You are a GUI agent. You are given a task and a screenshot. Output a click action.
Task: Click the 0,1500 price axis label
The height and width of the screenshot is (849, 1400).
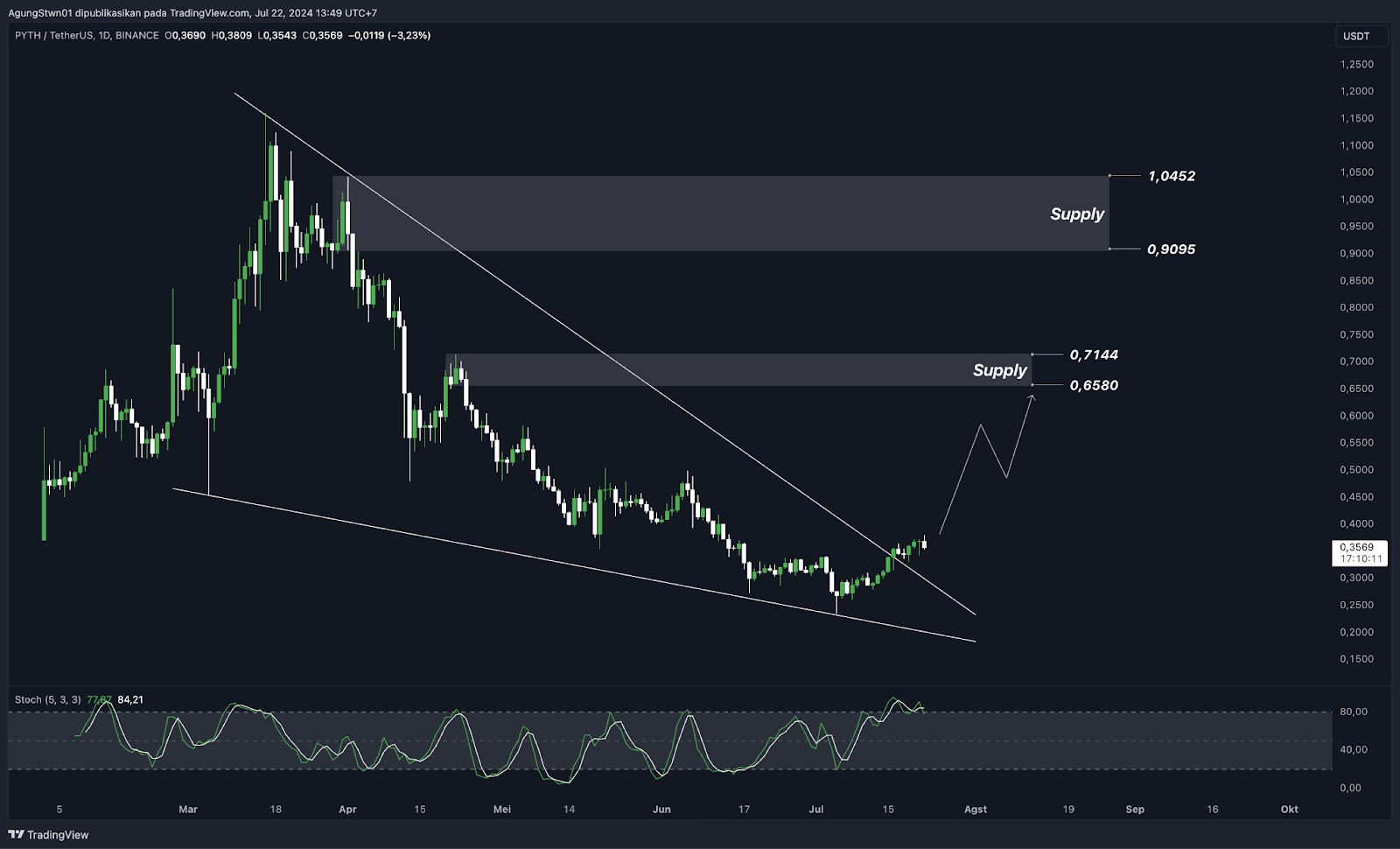coord(1357,659)
